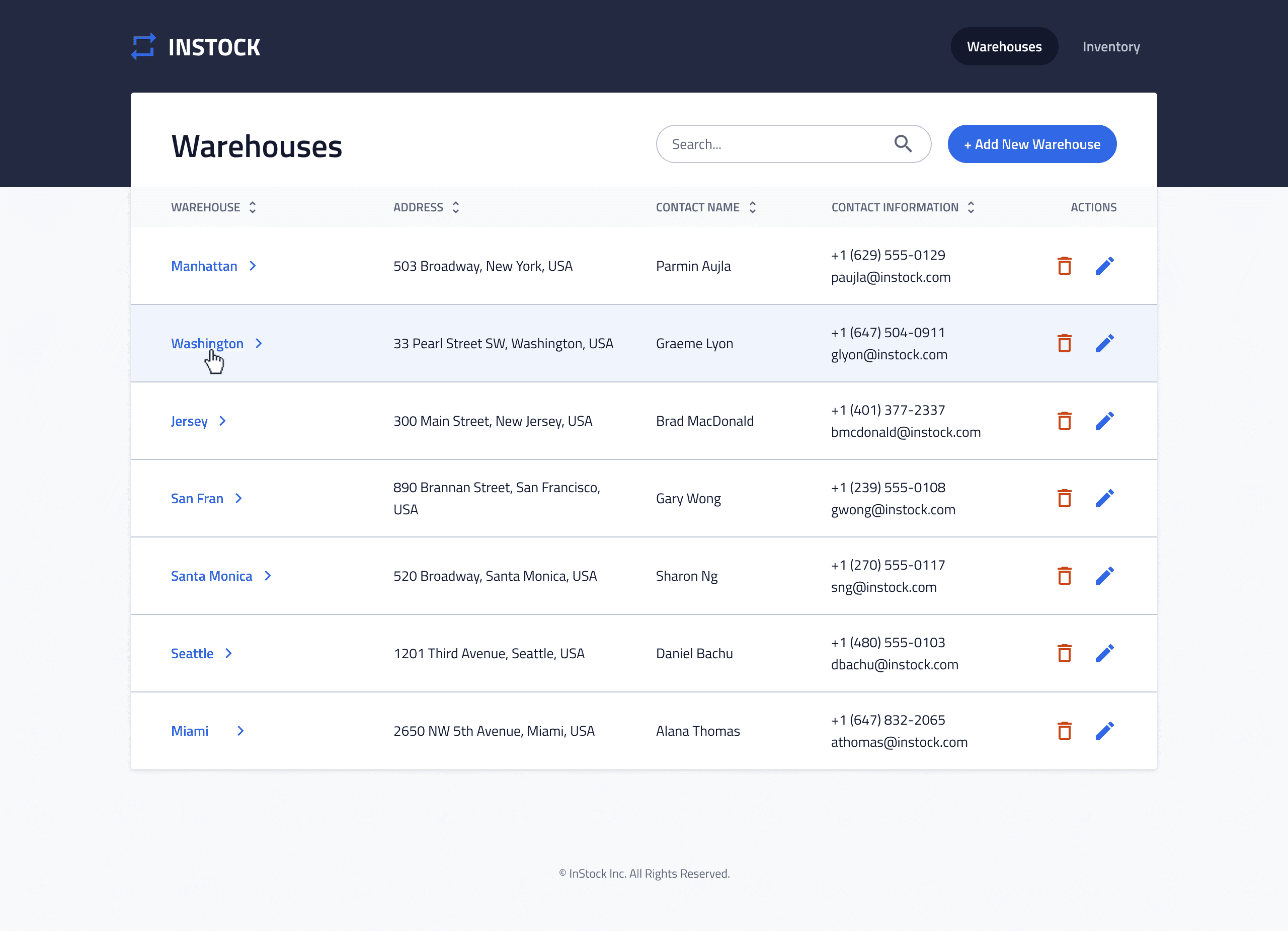This screenshot has height=931, width=1288.
Task: Edit the Miami warehouse
Action: (1104, 731)
